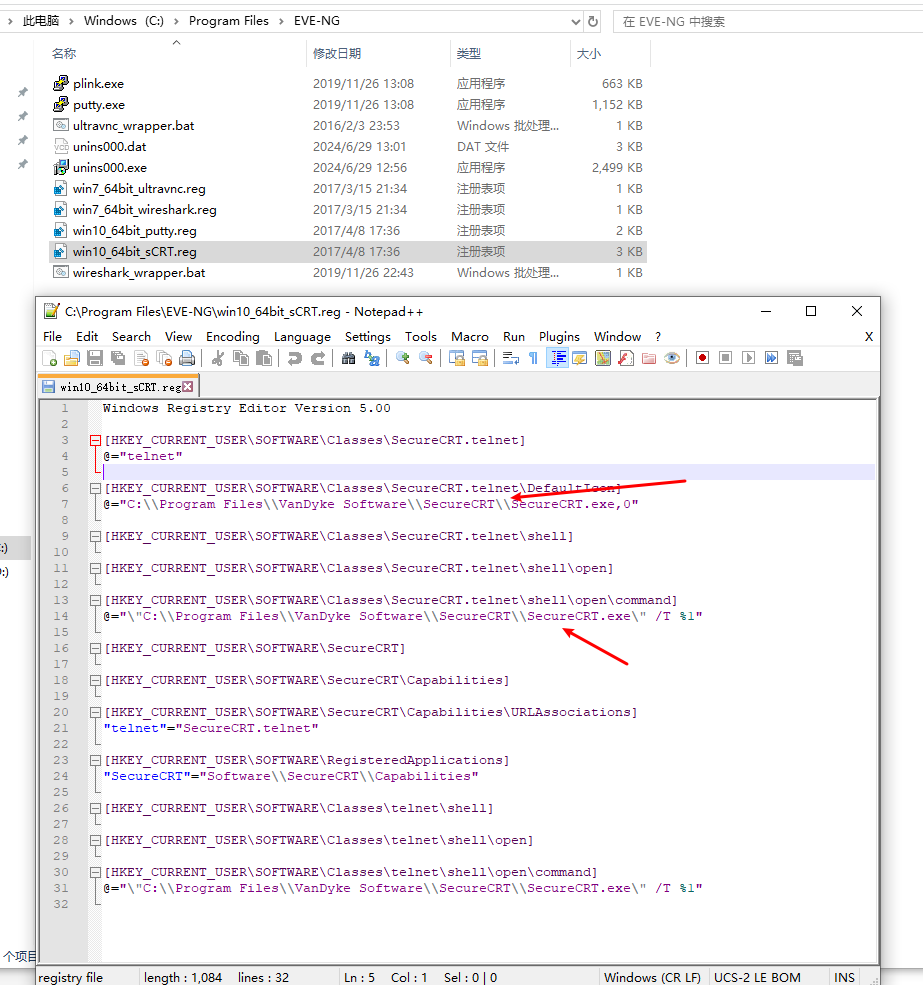The width and height of the screenshot is (923, 985).
Task: Collapse the shell\open fold at line 11
Action: tap(95, 569)
